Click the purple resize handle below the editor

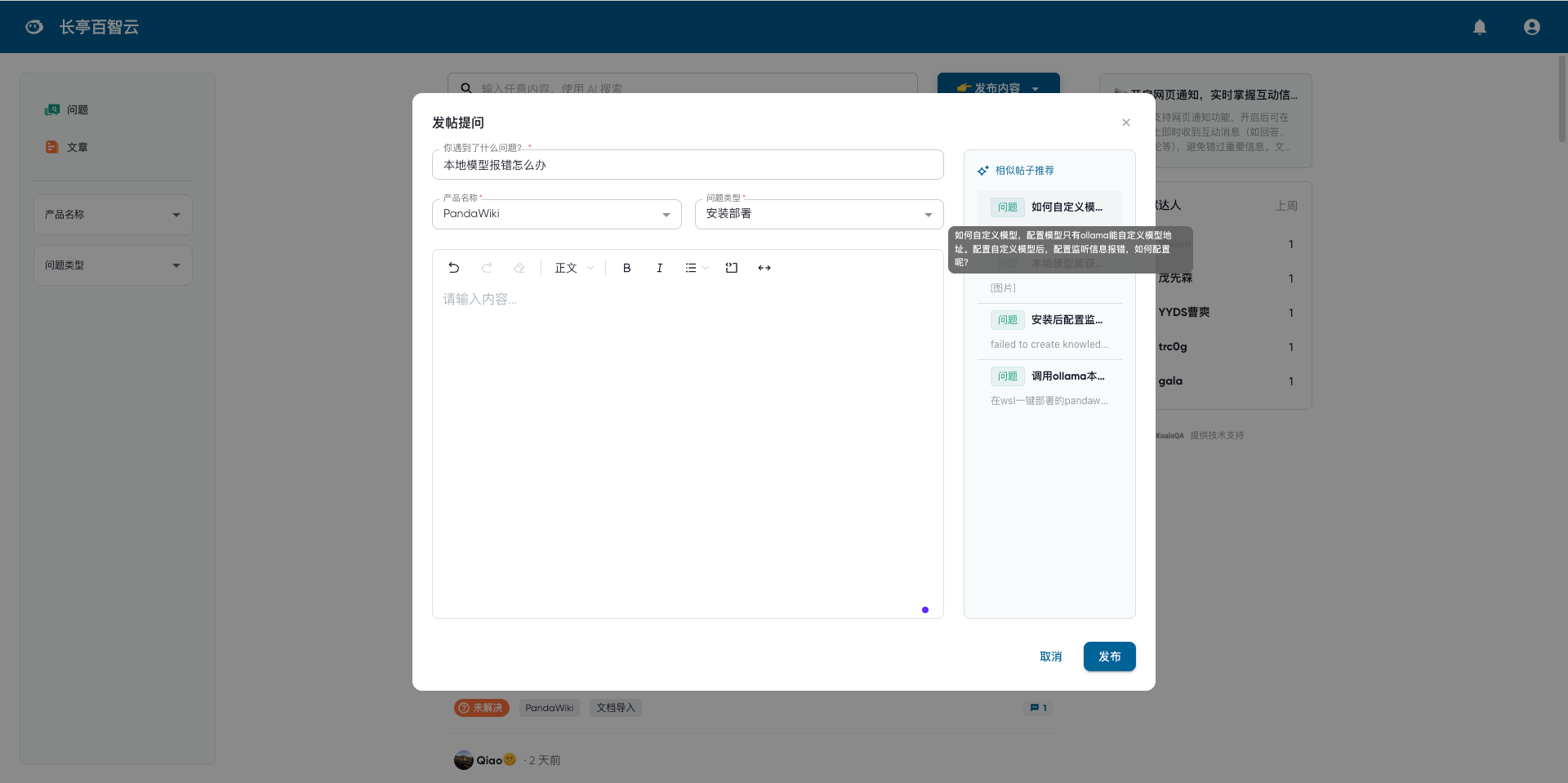pos(924,610)
